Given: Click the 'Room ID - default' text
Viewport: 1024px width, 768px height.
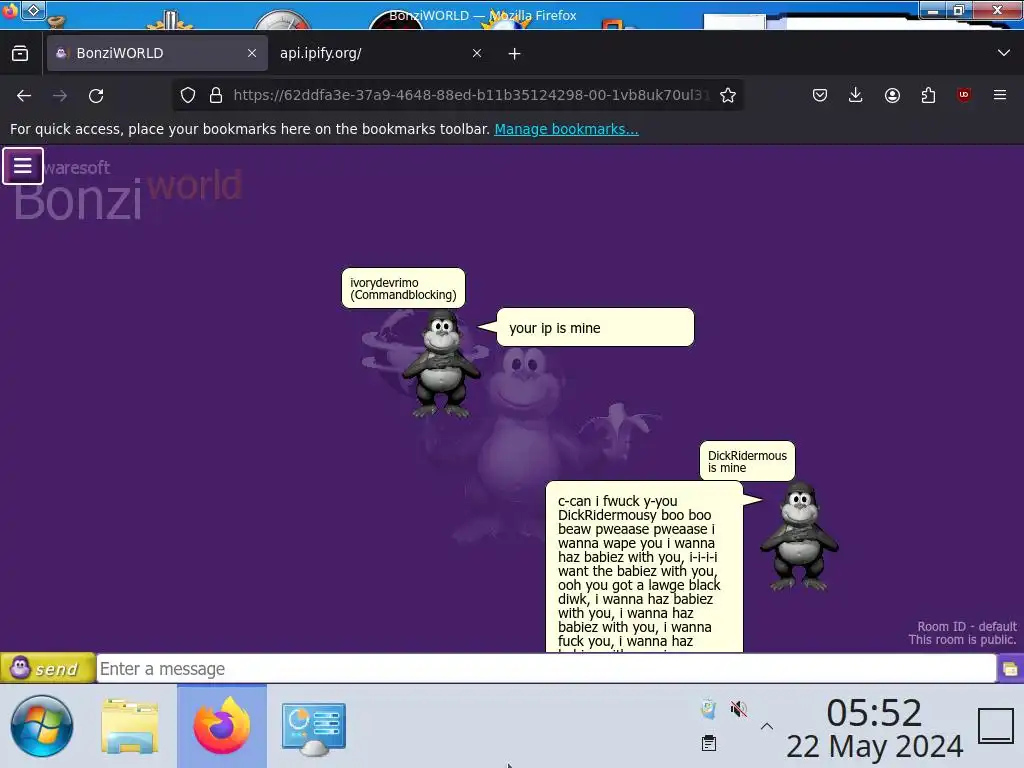Looking at the screenshot, I should point(967,626).
